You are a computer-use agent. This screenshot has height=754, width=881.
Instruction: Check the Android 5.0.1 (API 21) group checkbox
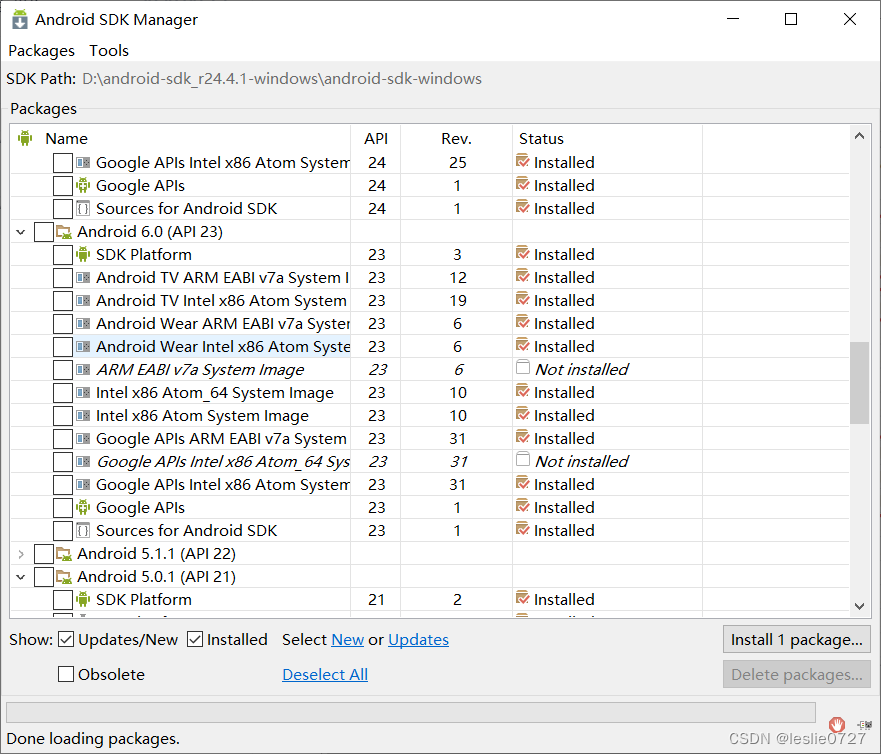(x=44, y=576)
